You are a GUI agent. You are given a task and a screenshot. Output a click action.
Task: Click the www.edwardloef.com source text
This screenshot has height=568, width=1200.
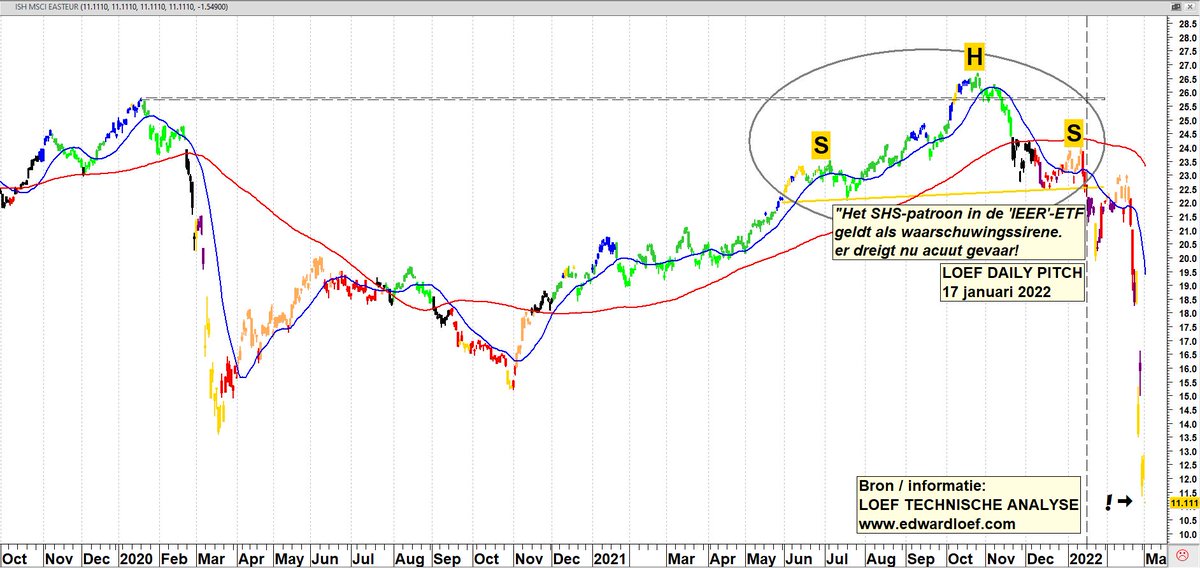coord(936,524)
